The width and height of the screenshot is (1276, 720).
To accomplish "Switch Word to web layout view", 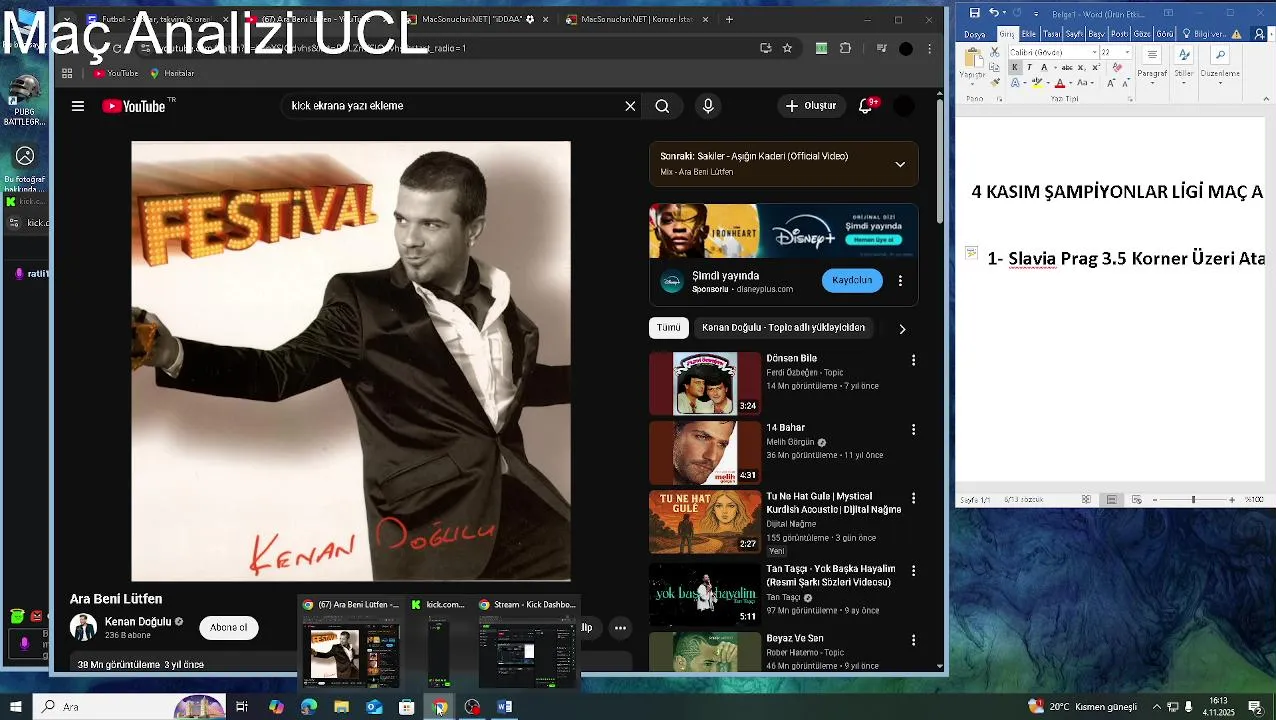I will (x=1137, y=499).
